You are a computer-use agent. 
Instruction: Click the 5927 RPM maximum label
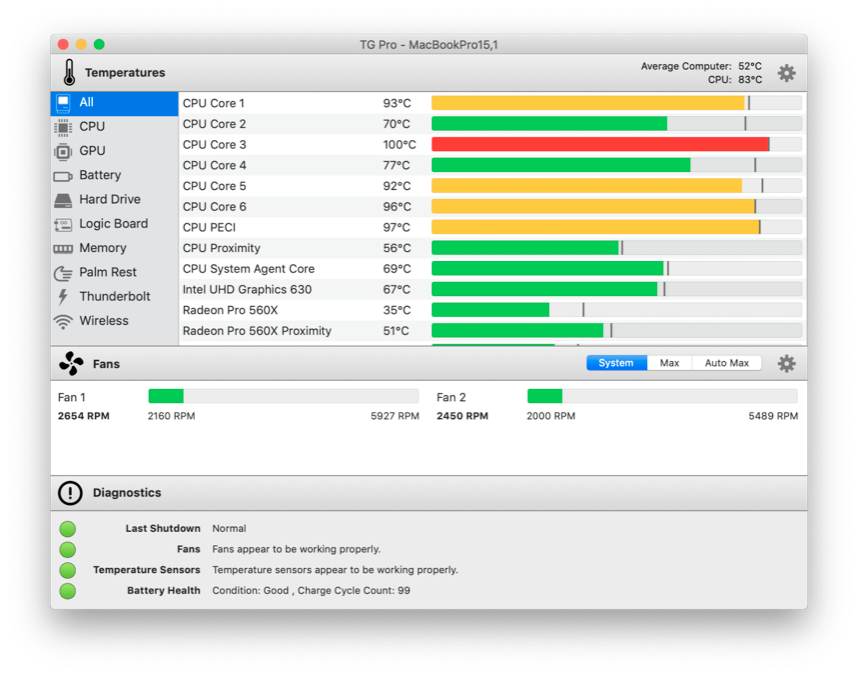point(395,416)
